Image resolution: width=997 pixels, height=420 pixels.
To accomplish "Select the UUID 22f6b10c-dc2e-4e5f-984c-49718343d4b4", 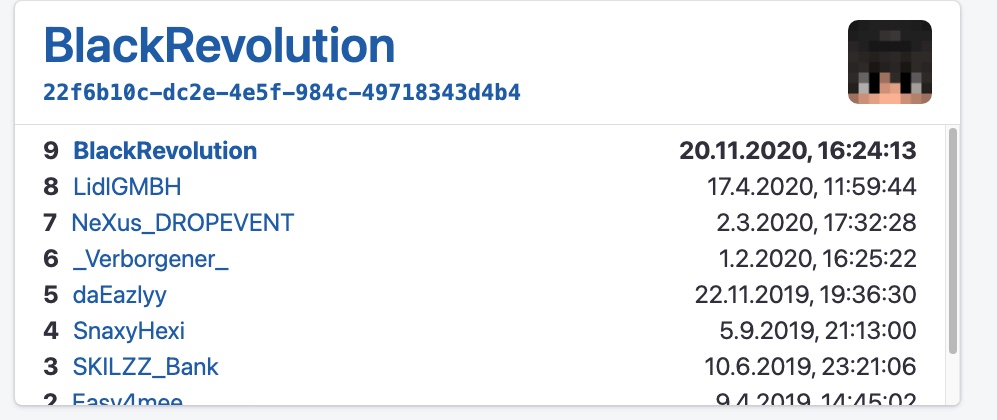I will coord(282,93).
